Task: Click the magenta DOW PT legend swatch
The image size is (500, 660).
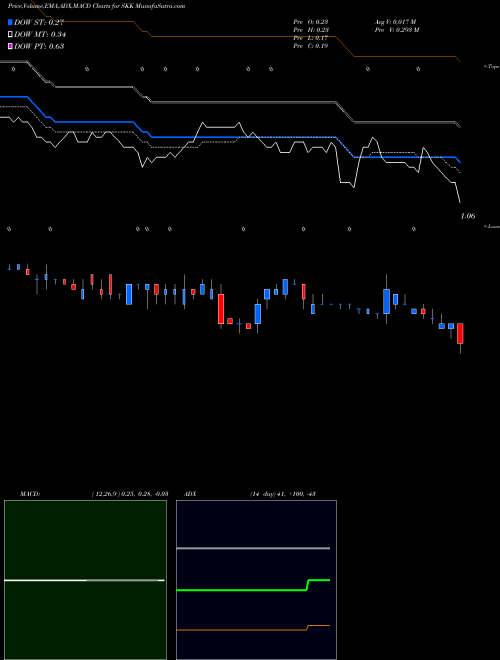Action: tap(10, 46)
